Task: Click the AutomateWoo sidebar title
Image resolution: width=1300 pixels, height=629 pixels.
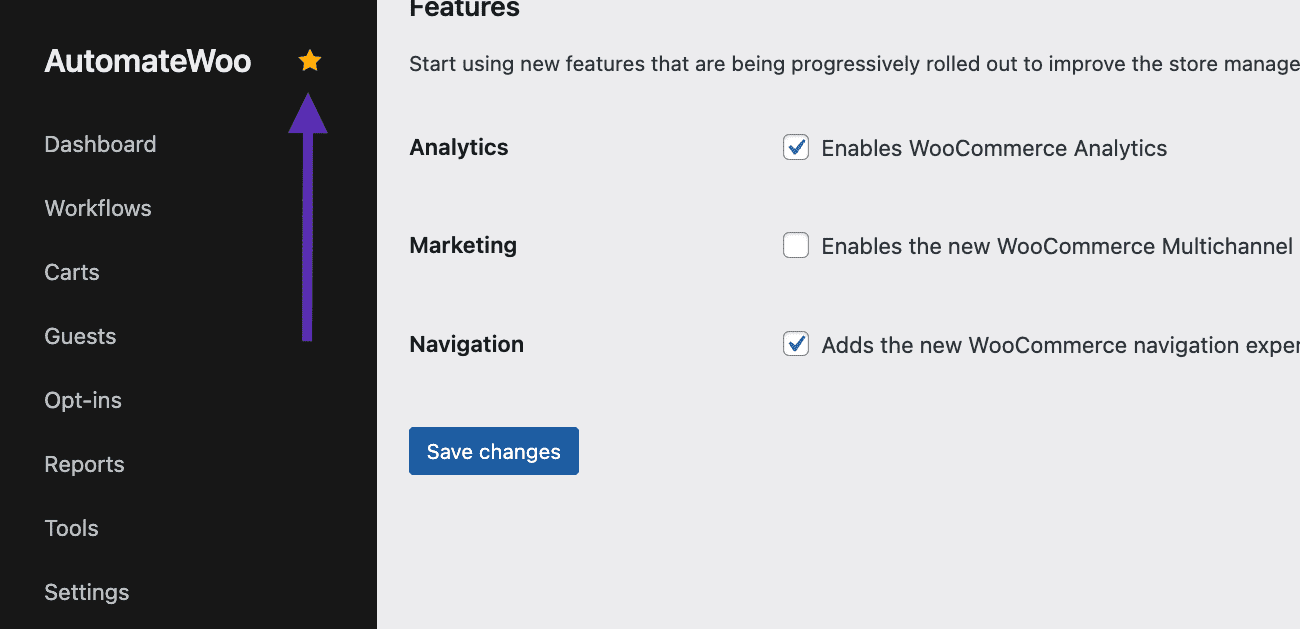Action: pyautogui.click(x=148, y=61)
